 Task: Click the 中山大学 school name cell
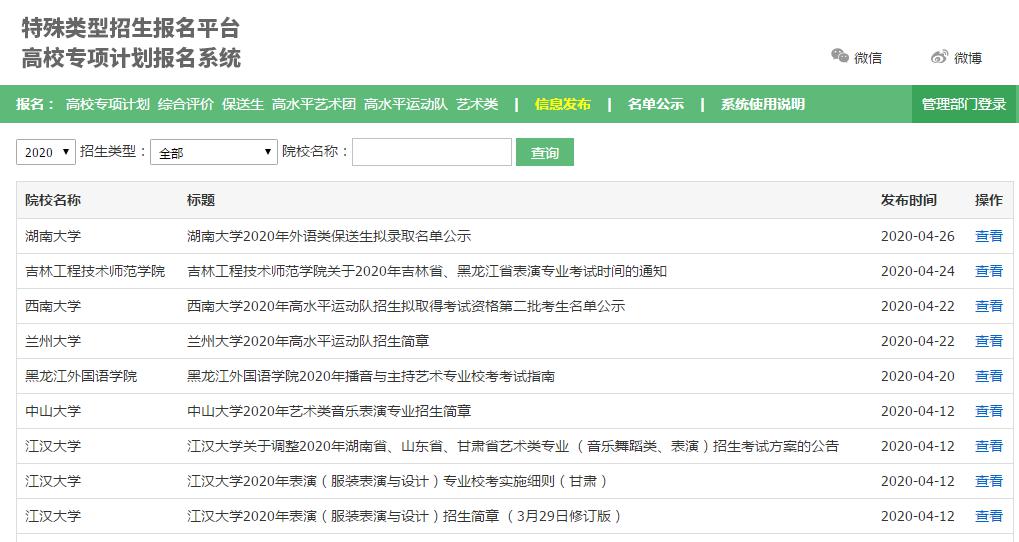click(53, 411)
